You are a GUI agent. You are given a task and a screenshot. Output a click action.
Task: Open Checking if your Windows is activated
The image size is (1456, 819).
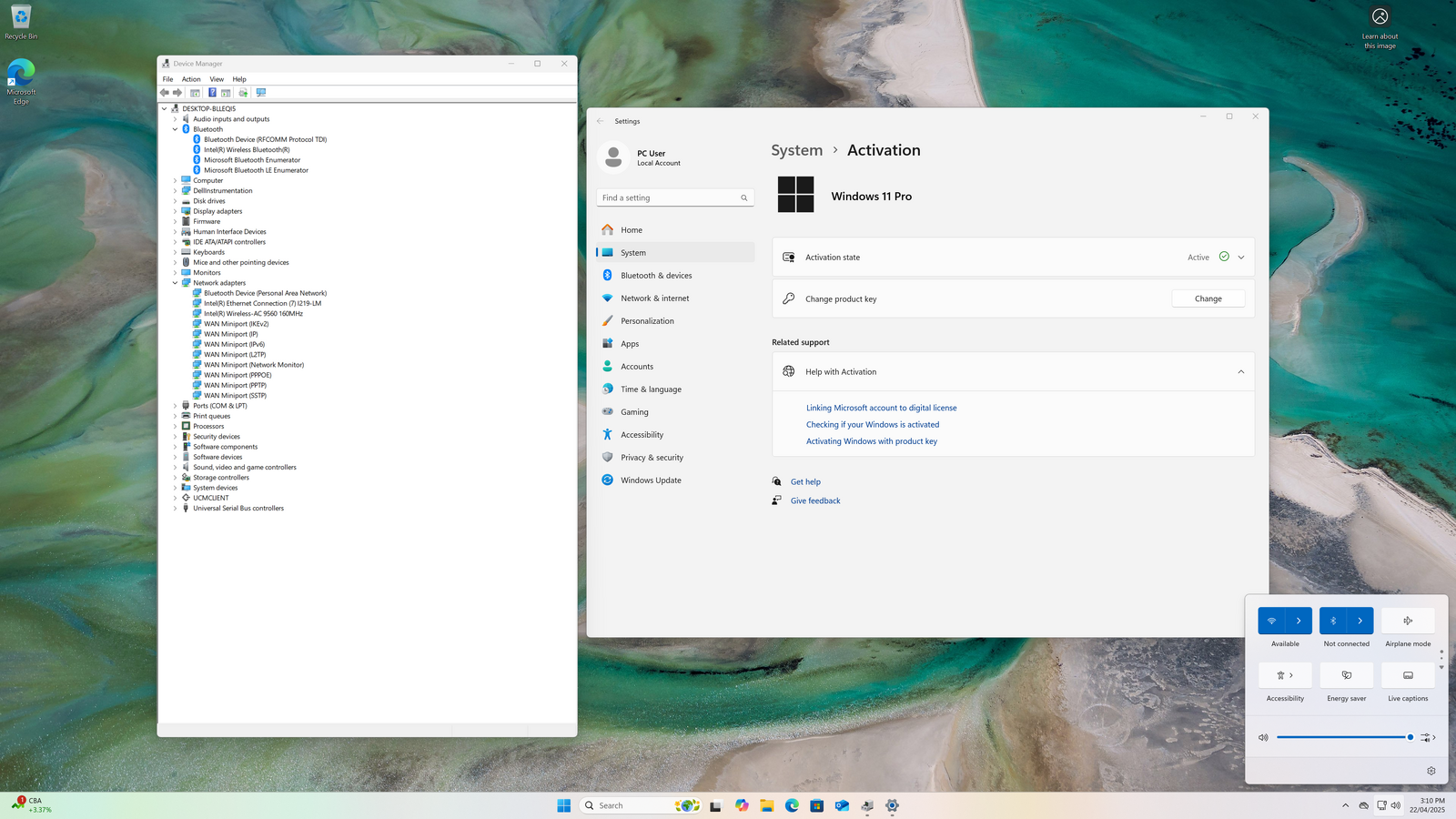click(x=873, y=425)
